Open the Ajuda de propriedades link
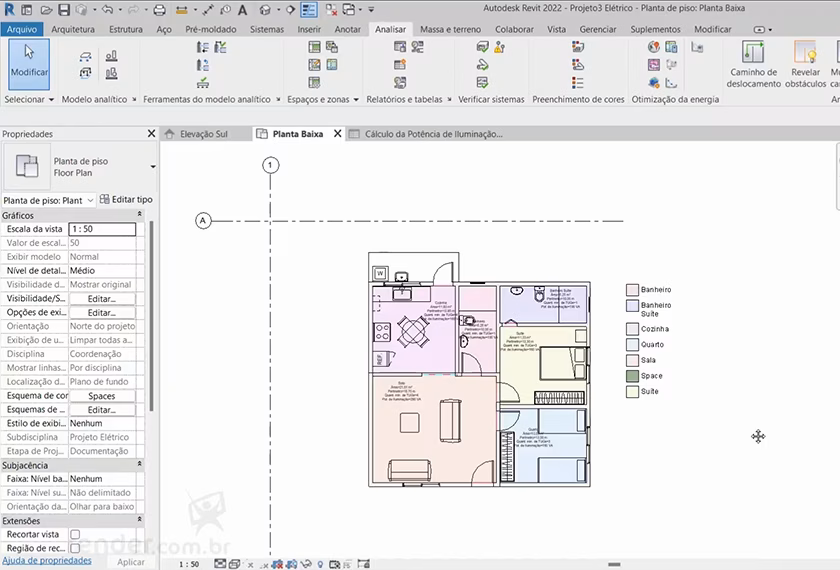 coord(47,561)
